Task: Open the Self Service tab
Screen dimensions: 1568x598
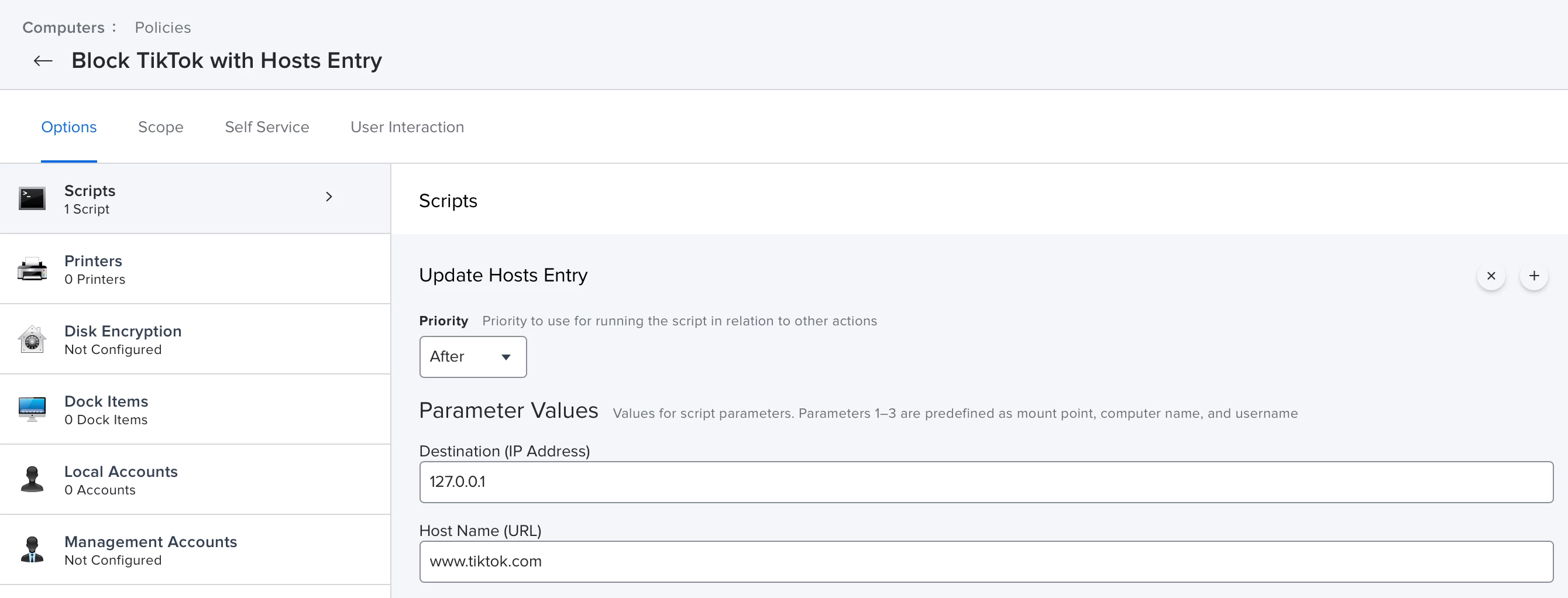Action: [x=267, y=128]
